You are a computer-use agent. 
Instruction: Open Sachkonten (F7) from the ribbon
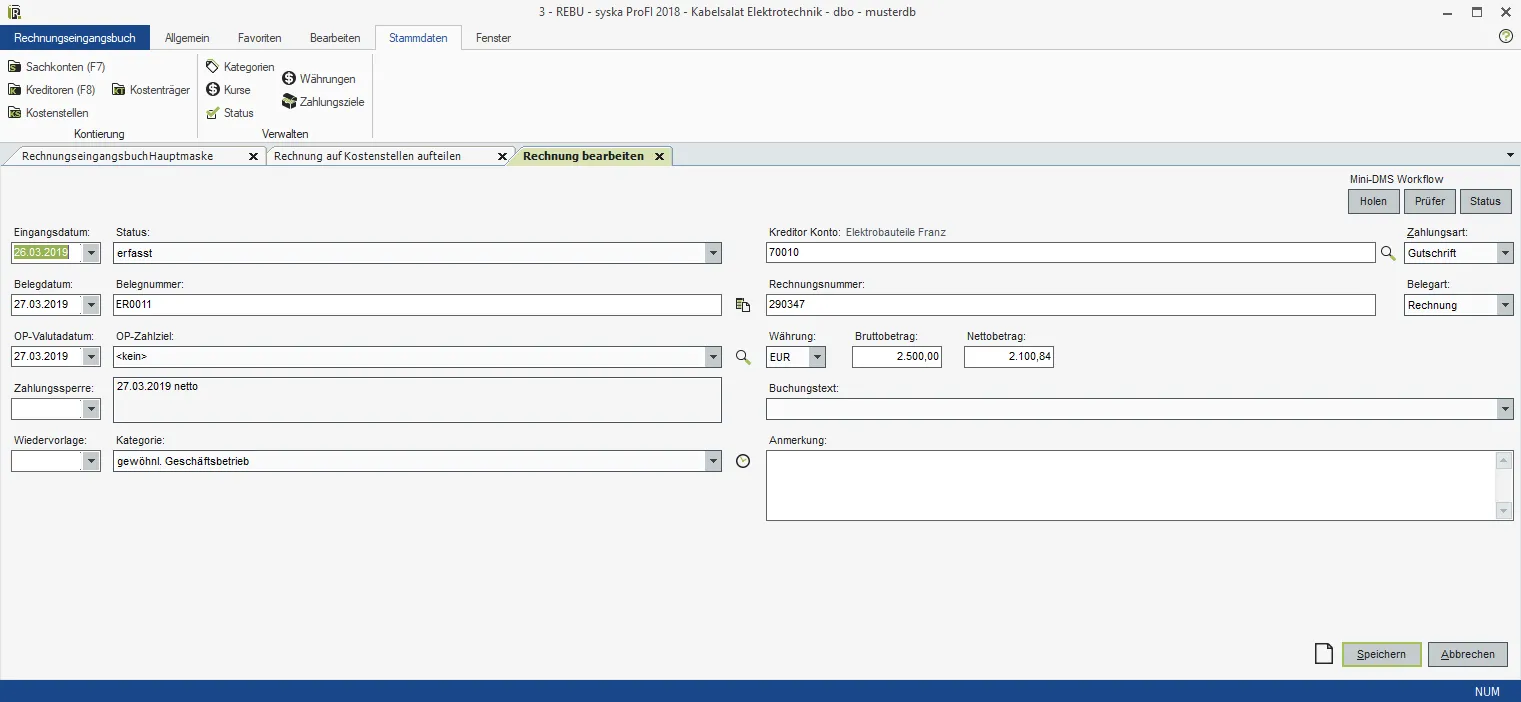(57, 67)
